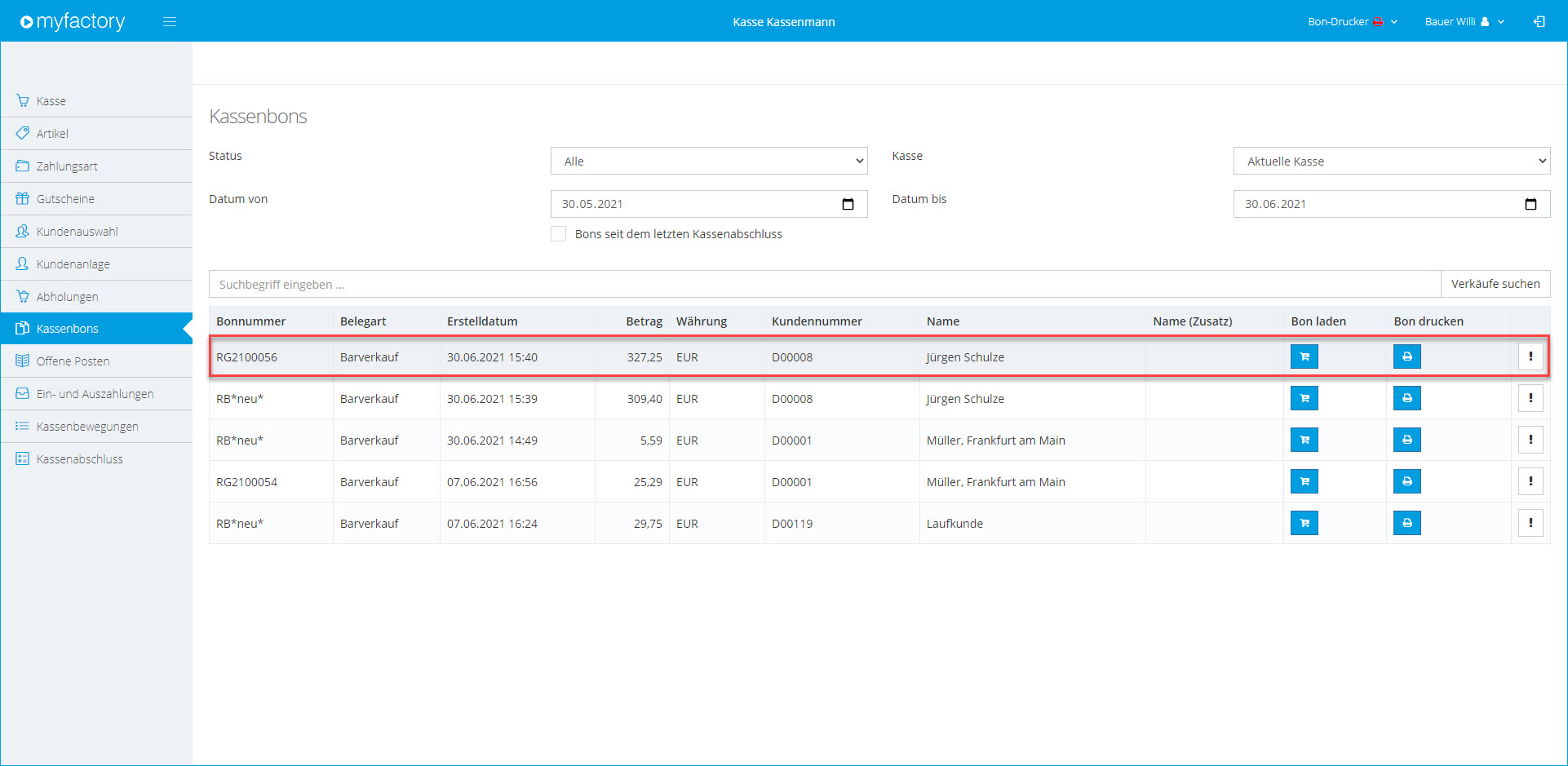Open the exclamation menu for RG2100056
1568x766 pixels.
click(x=1530, y=356)
